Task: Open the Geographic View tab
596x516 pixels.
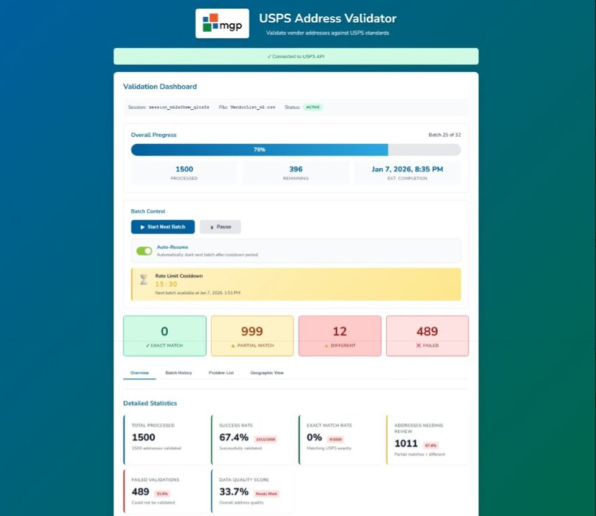Action: coord(267,373)
